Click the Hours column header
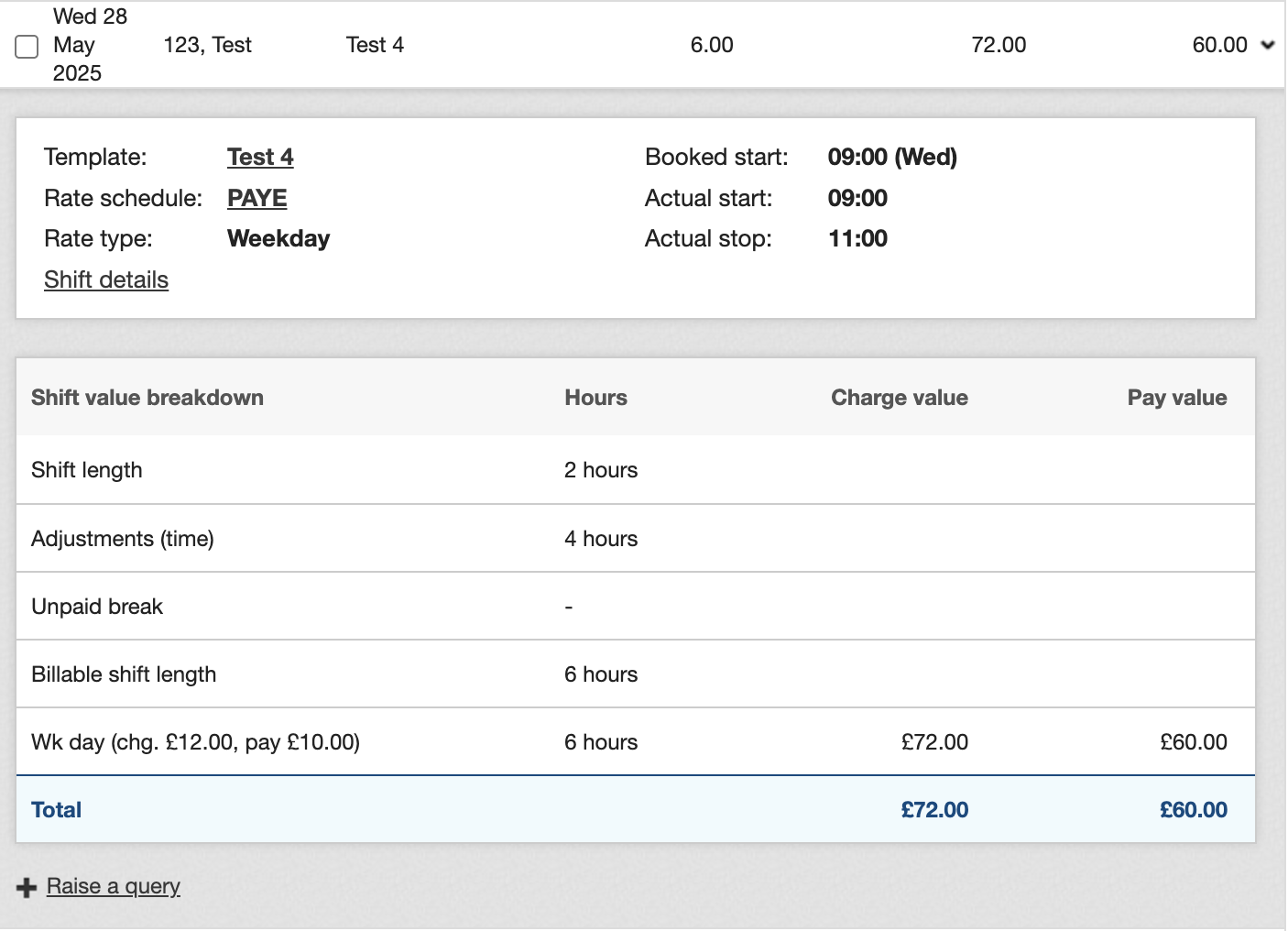 tap(595, 398)
